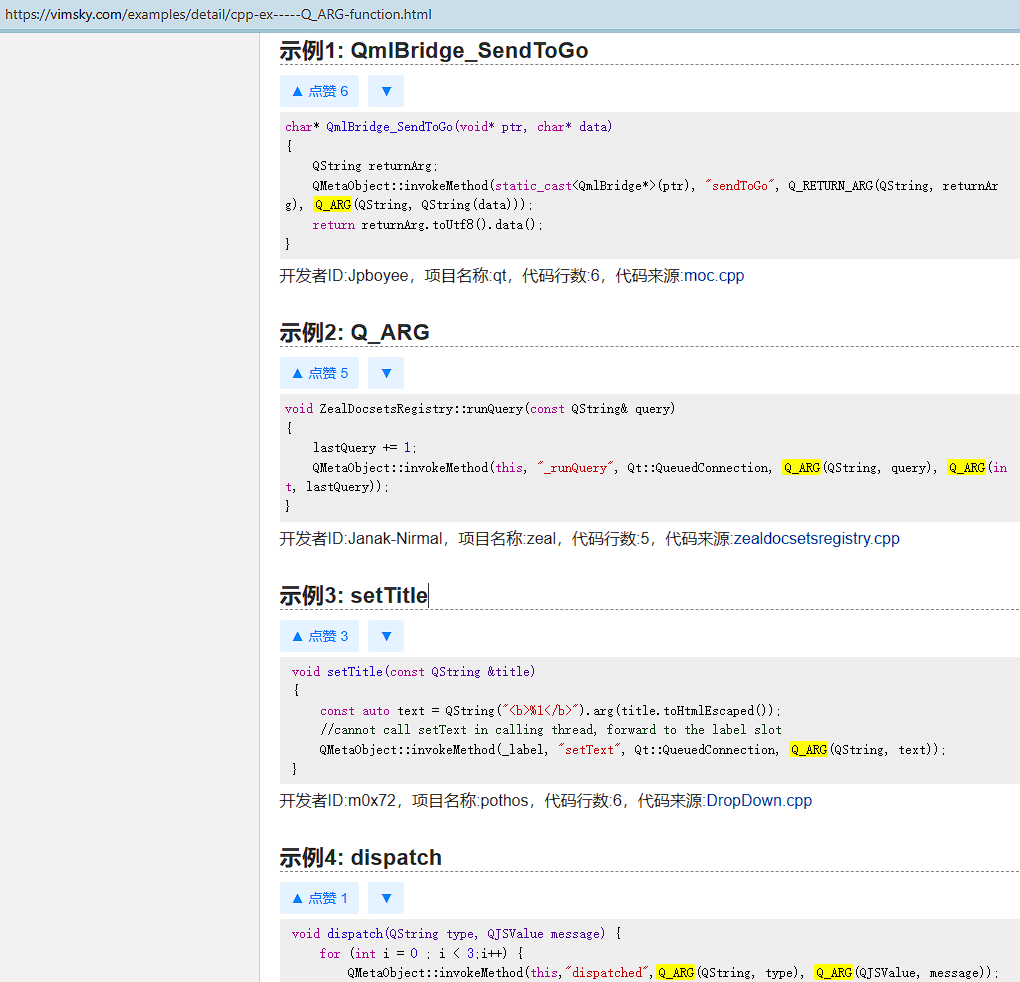Click the "_runQuery" string in code
The width and height of the screenshot is (1020, 982).
tap(576, 468)
